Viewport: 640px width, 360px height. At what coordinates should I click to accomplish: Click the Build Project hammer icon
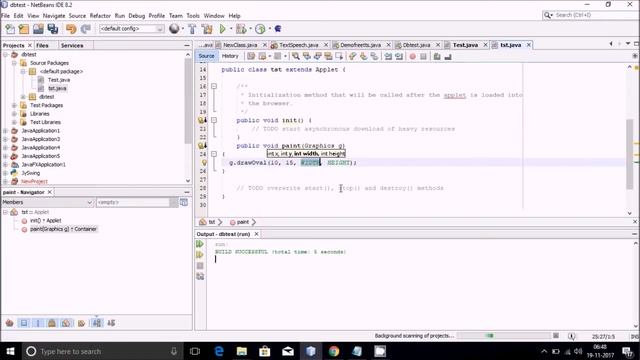(x=192, y=29)
